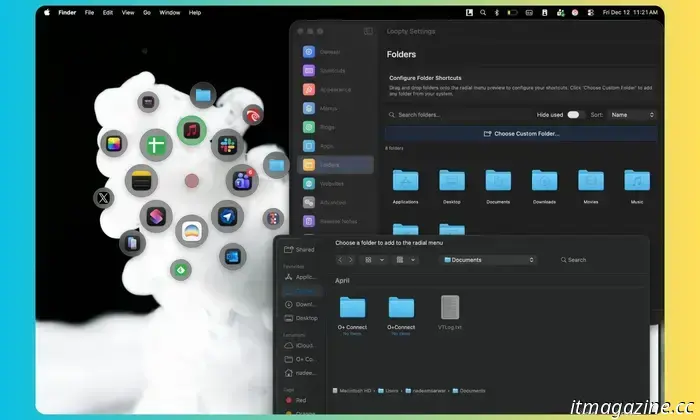Click Users in the path bar
The image size is (700, 420).
[388, 391]
